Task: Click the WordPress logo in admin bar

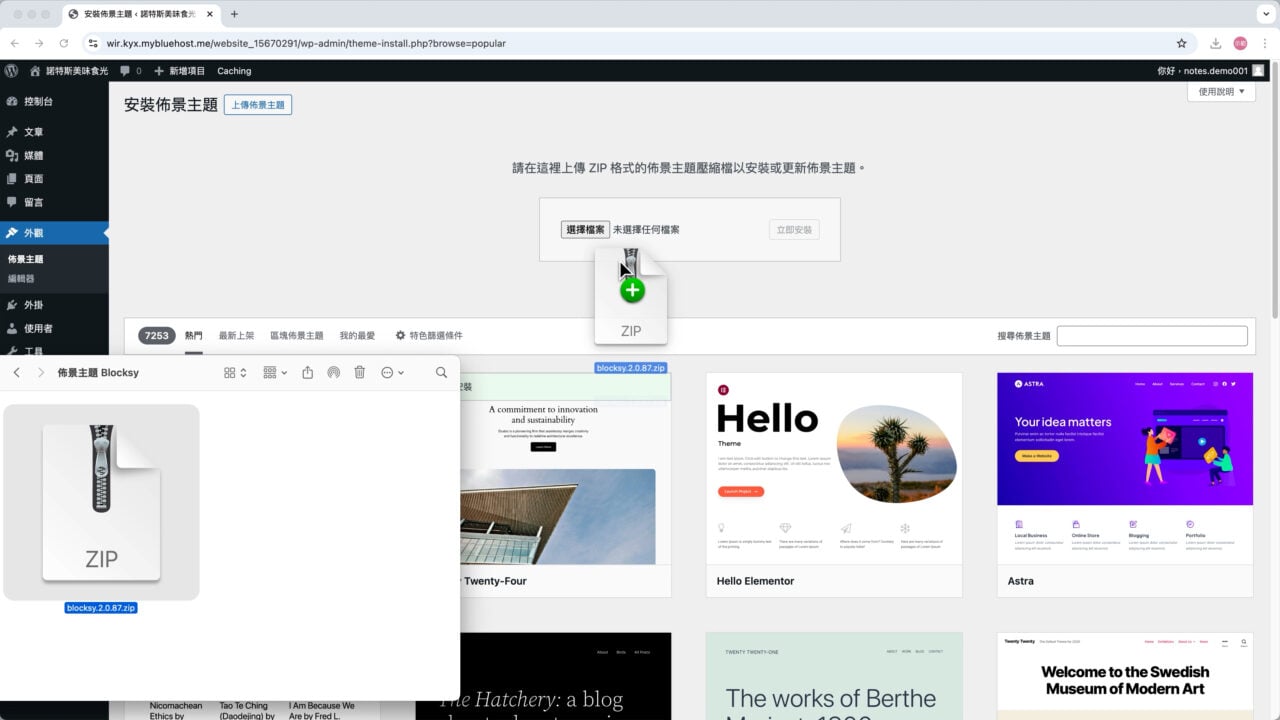Action: click(11, 71)
